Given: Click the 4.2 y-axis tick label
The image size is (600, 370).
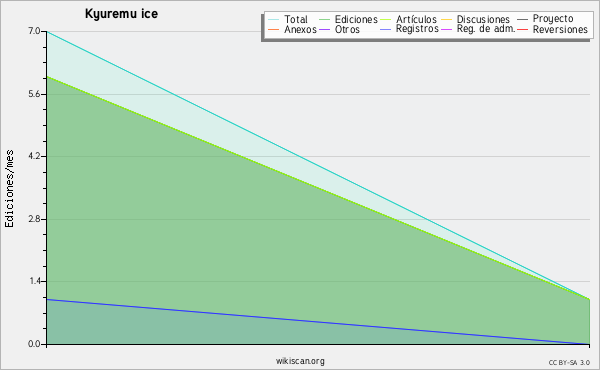Looking at the screenshot, I should click(34, 156).
